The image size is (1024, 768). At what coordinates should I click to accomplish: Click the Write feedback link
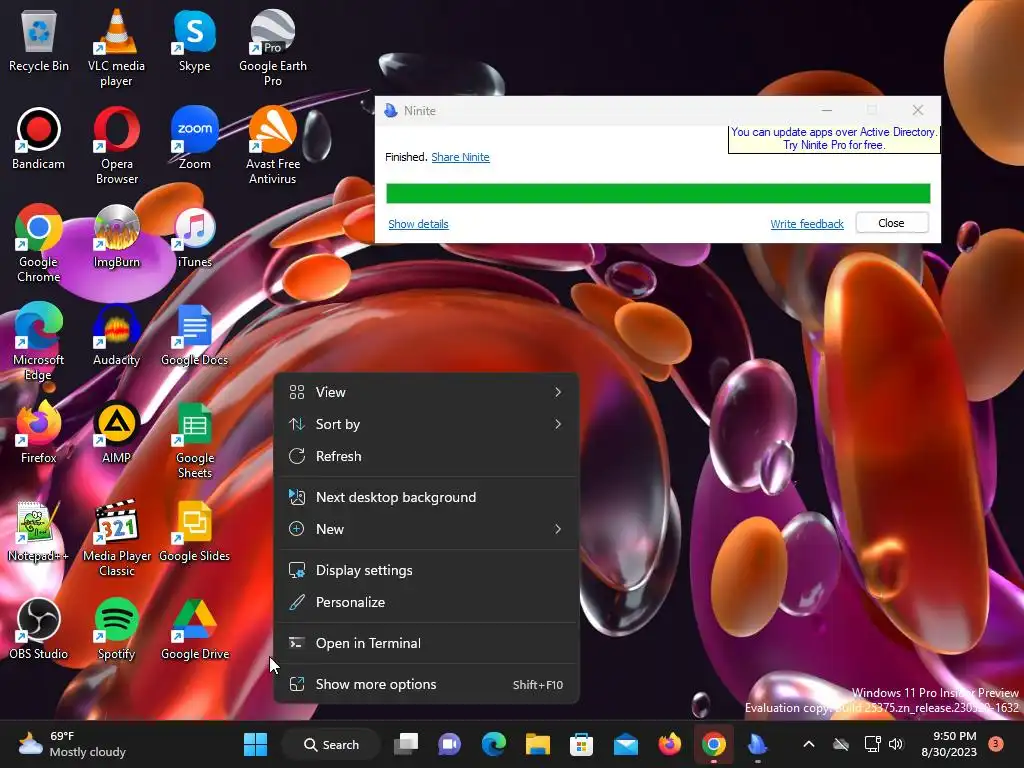(x=807, y=224)
